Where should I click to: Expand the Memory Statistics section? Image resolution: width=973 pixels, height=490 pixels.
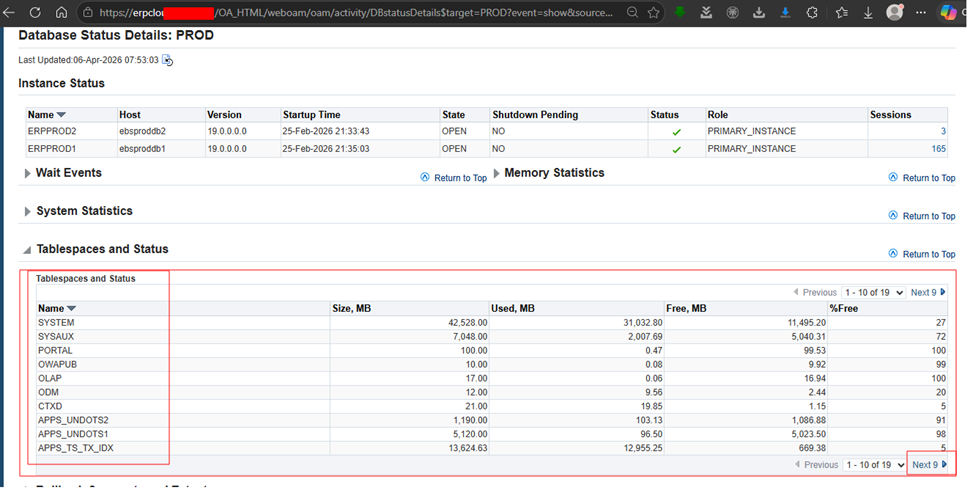(497, 174)
